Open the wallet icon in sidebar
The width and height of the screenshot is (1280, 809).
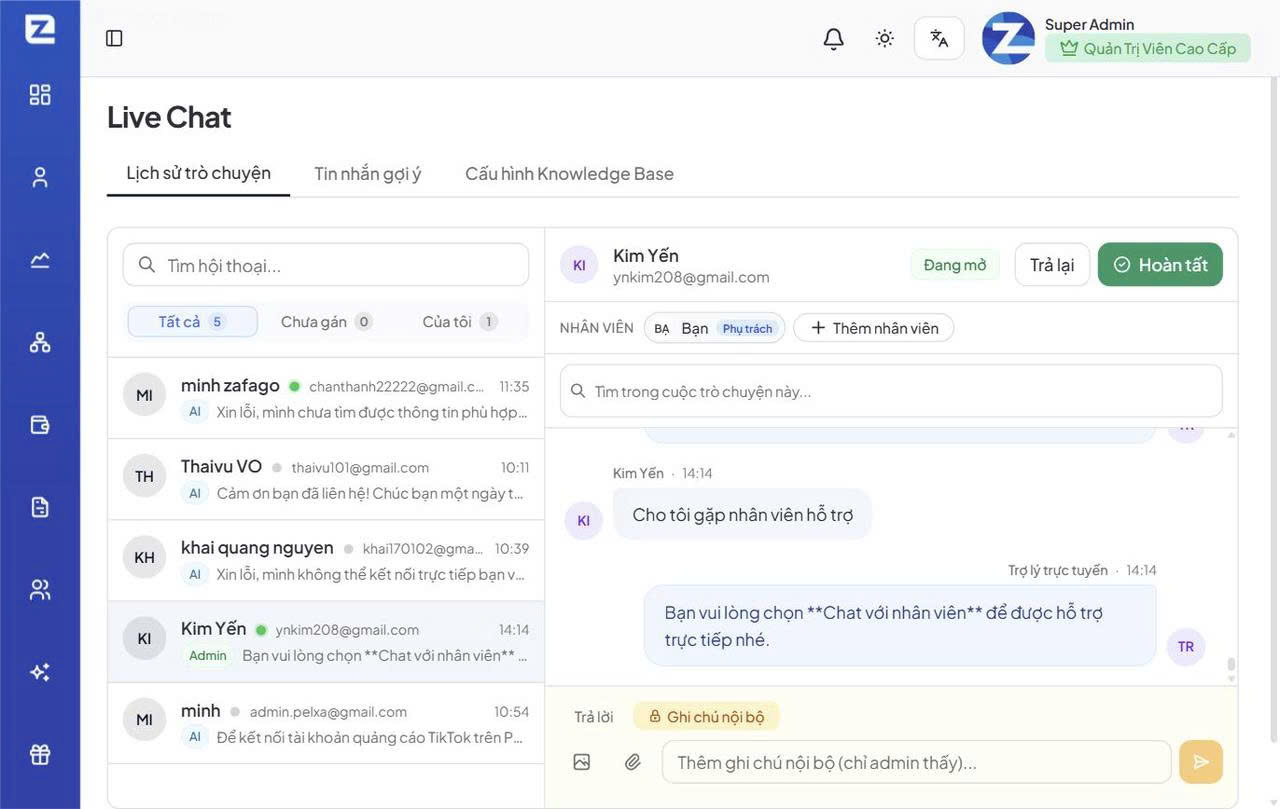(40, 425)
